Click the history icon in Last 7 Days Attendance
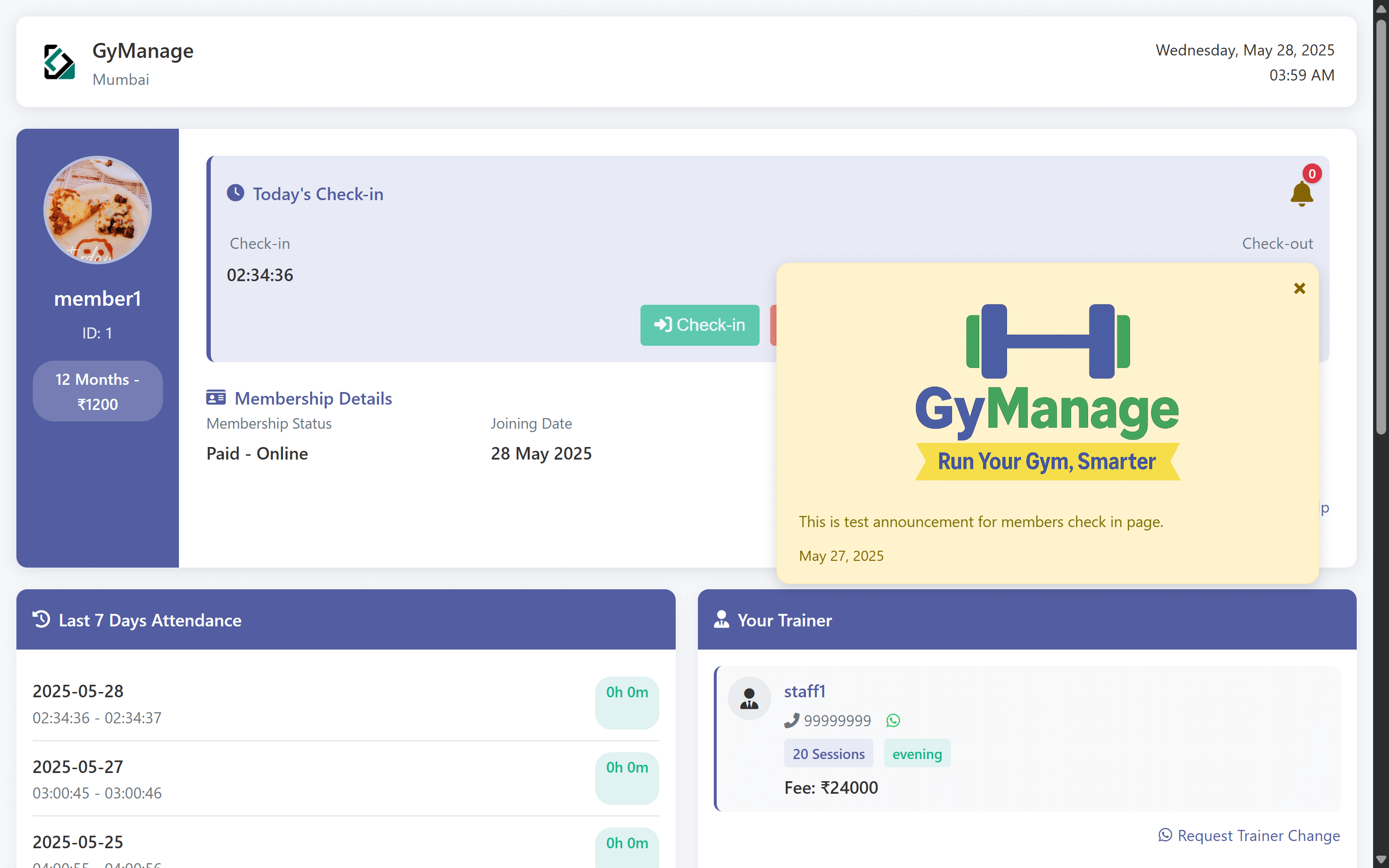Viewport: 1389px width, 868px height. [41, 620]
